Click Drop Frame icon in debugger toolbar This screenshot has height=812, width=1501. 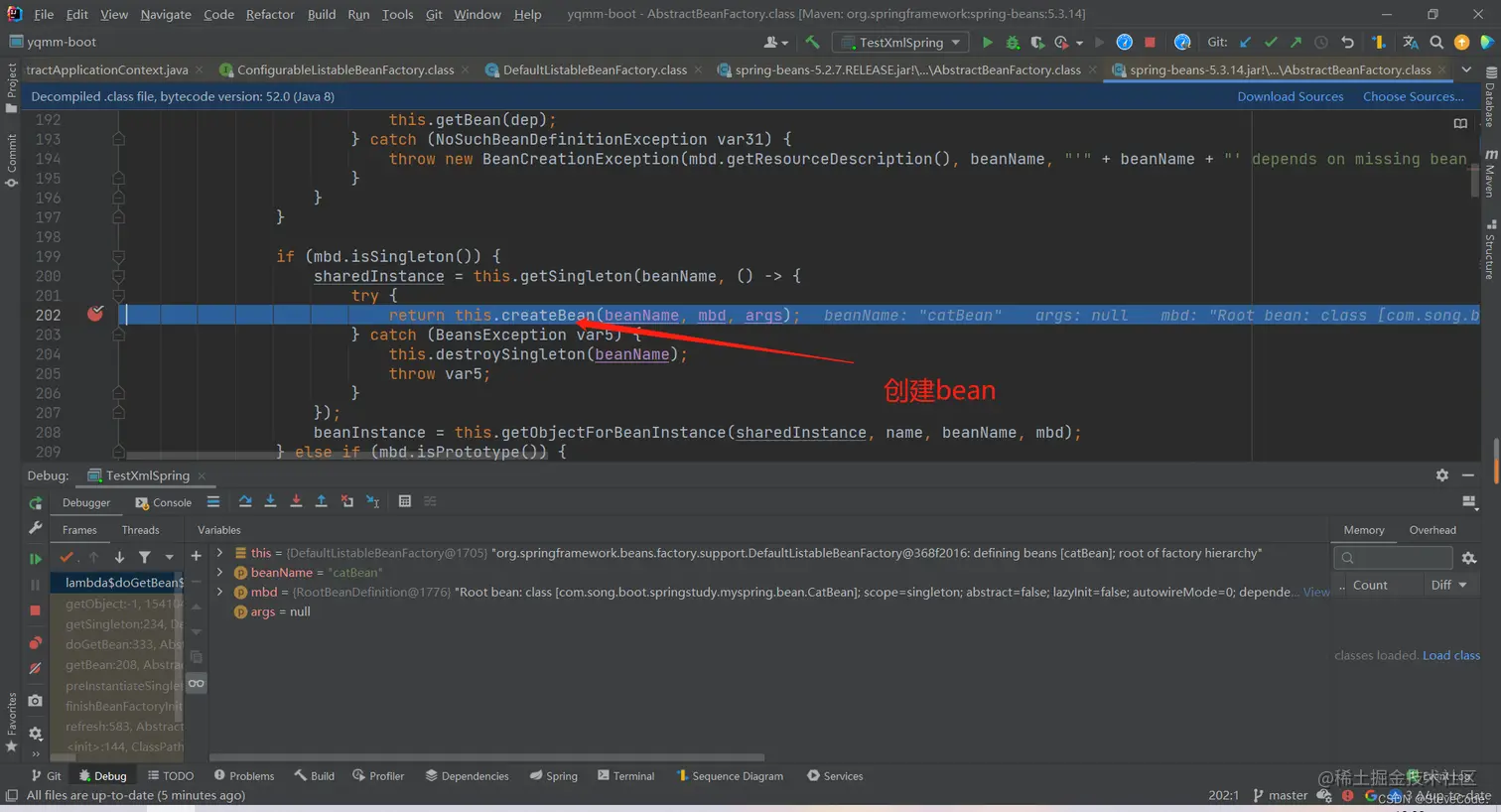[347, 501]
